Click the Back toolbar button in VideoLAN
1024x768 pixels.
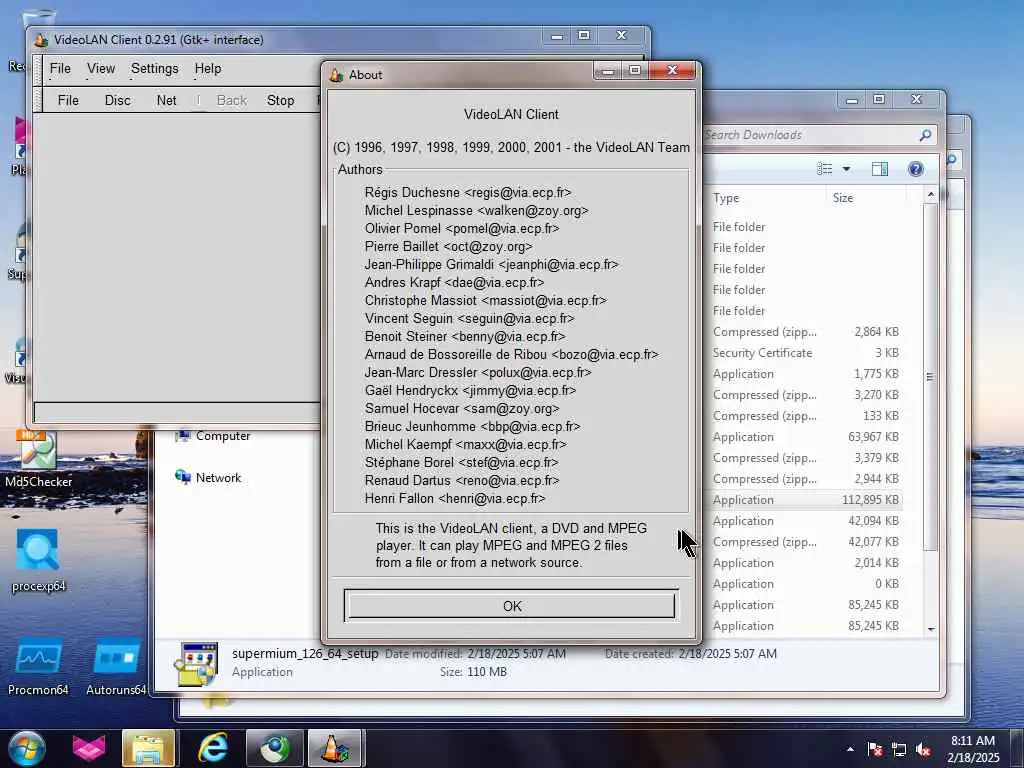pyautogui.click(x=232, y=101)
